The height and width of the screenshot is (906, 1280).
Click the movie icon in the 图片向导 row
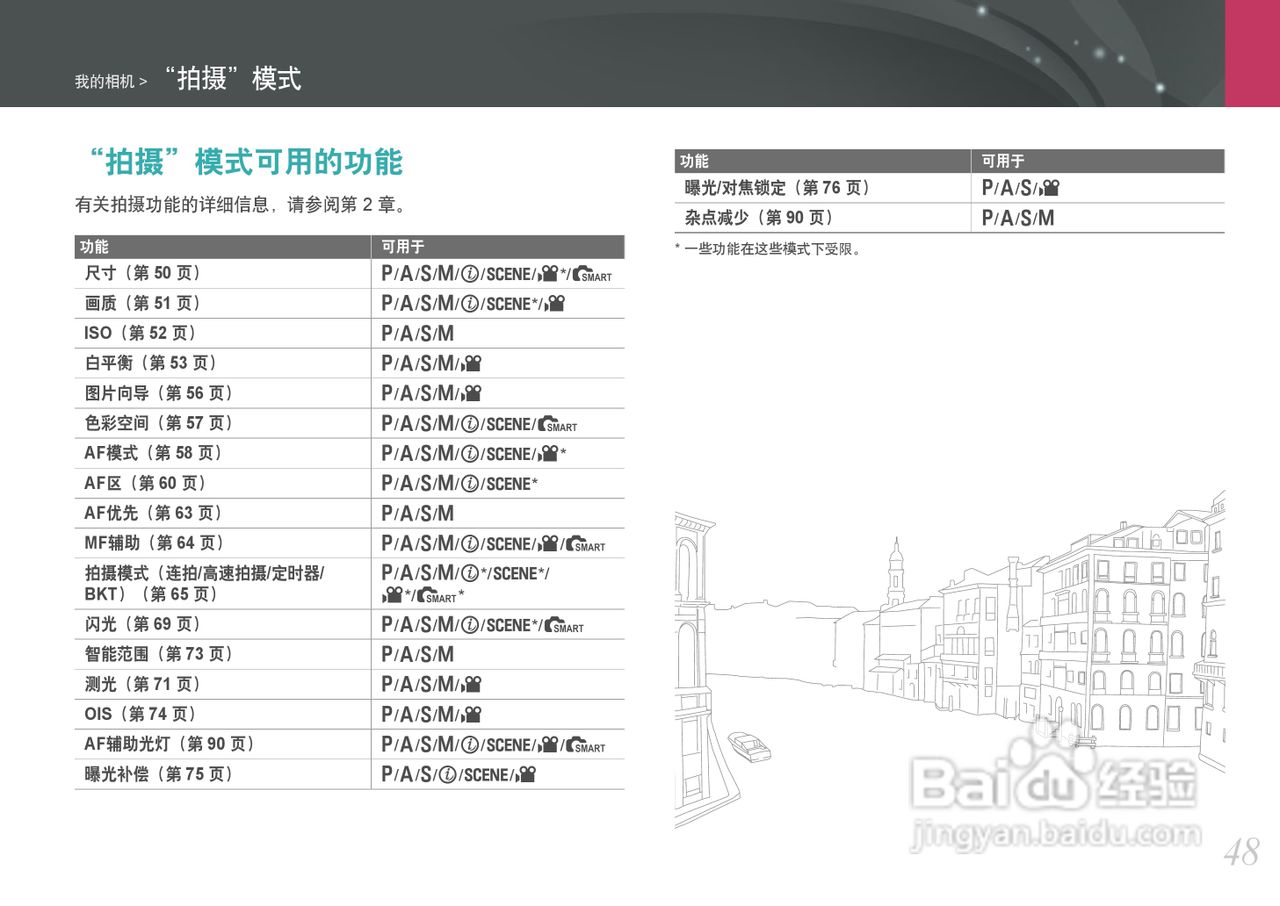(472, 394)
